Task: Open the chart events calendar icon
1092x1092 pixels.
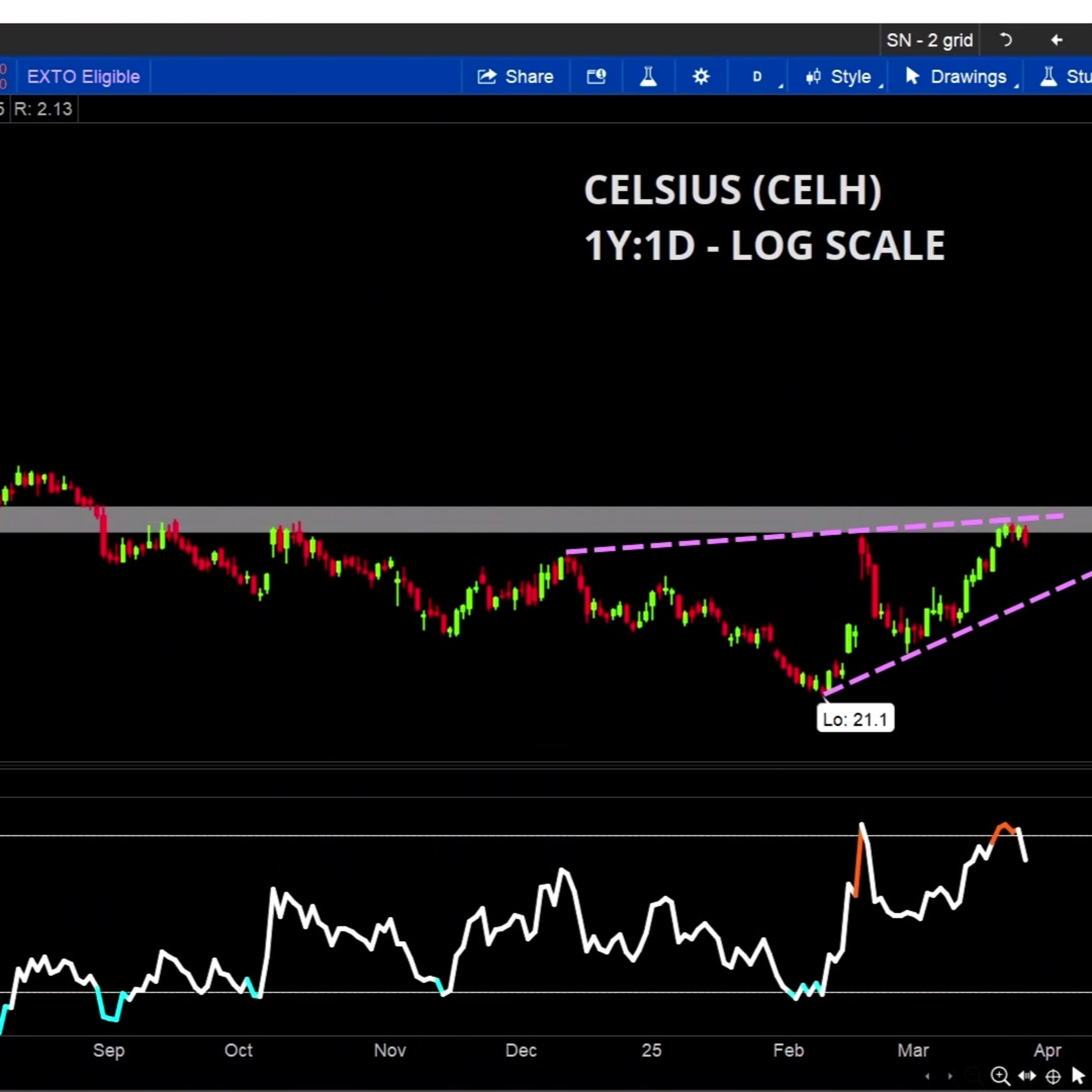Action: pyautogui.click(x=596, y=76)
